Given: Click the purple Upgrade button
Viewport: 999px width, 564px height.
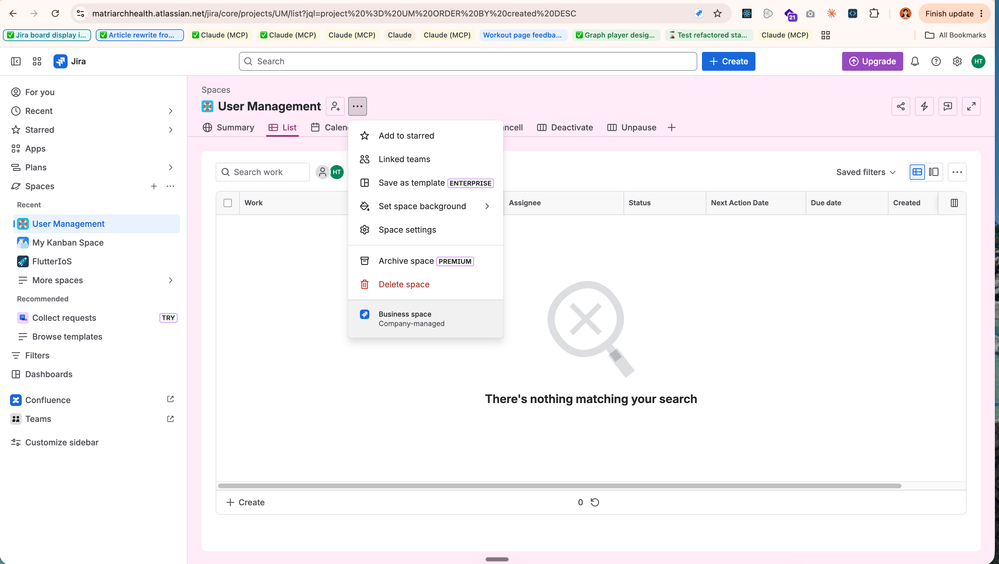Looking at the screenshot, I should (872, 61).
